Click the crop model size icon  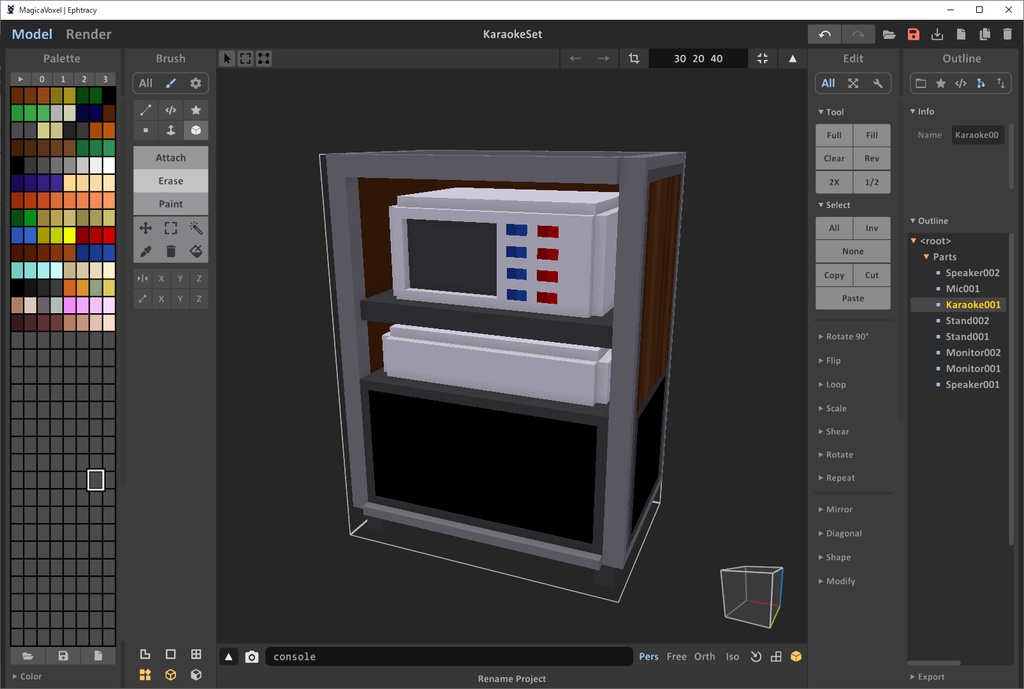click(x=633, y=58)
